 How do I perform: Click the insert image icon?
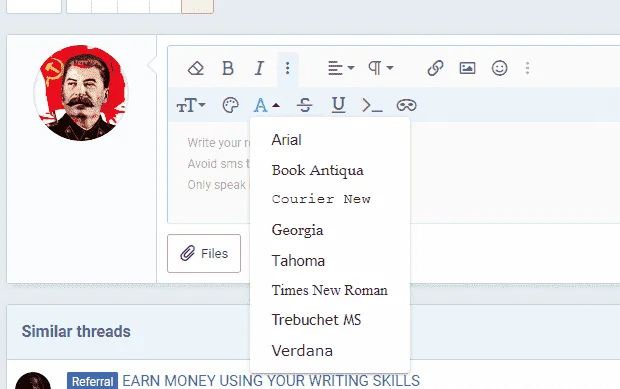(467, 68)
